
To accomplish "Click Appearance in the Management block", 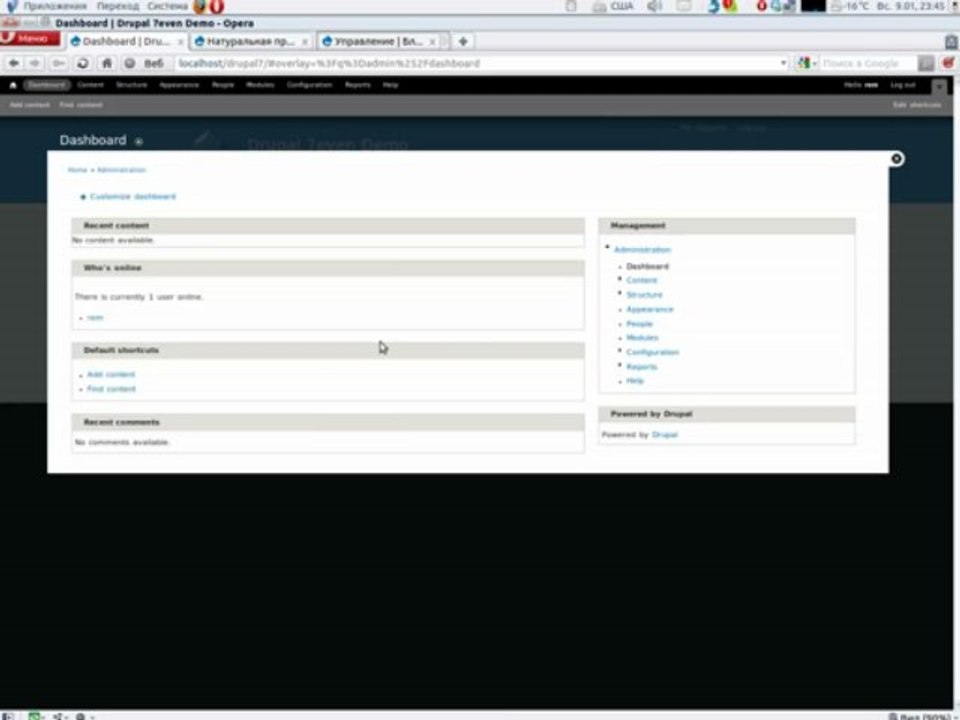I will 650,309.
